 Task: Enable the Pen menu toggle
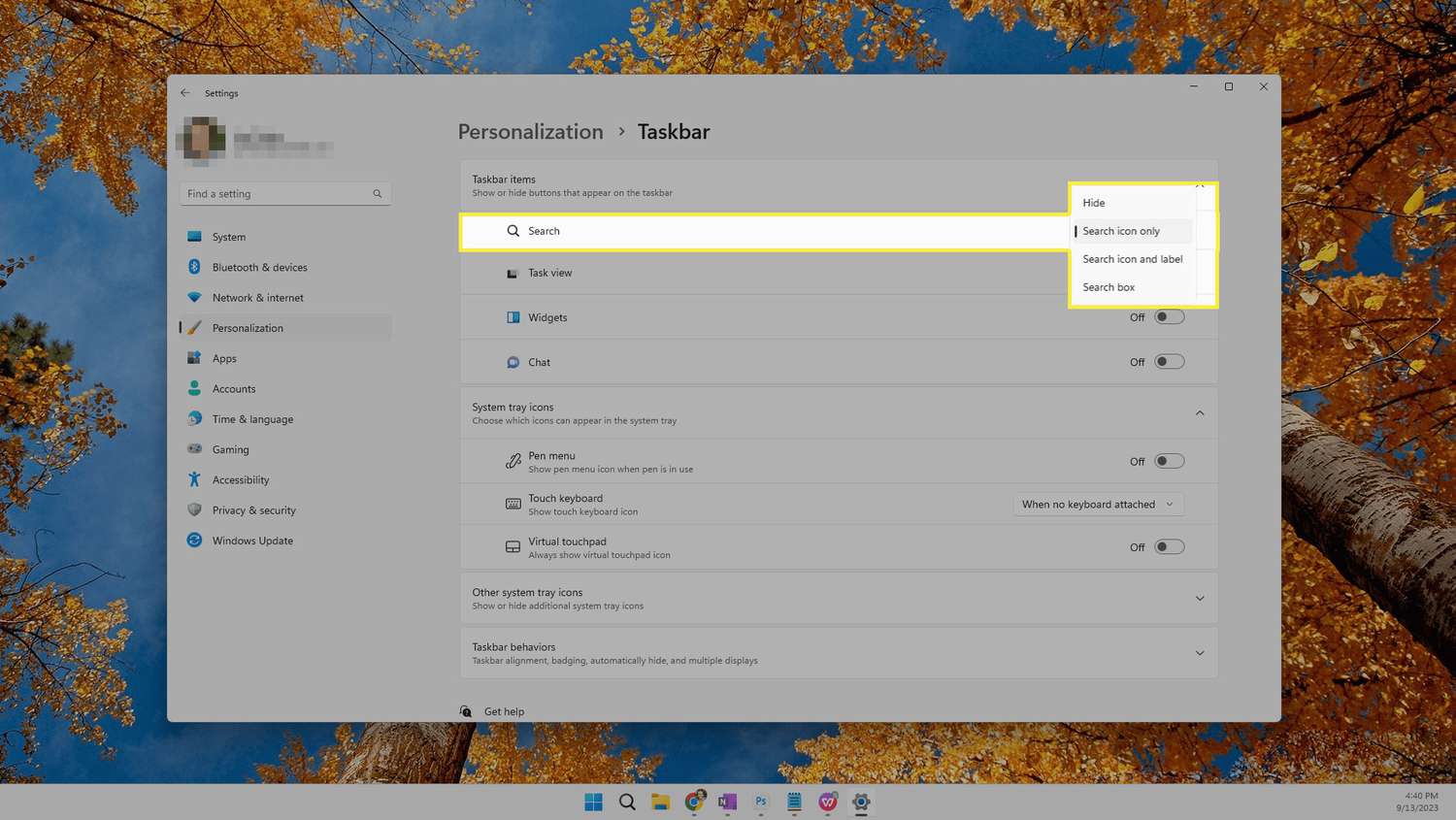(1169, 461)
